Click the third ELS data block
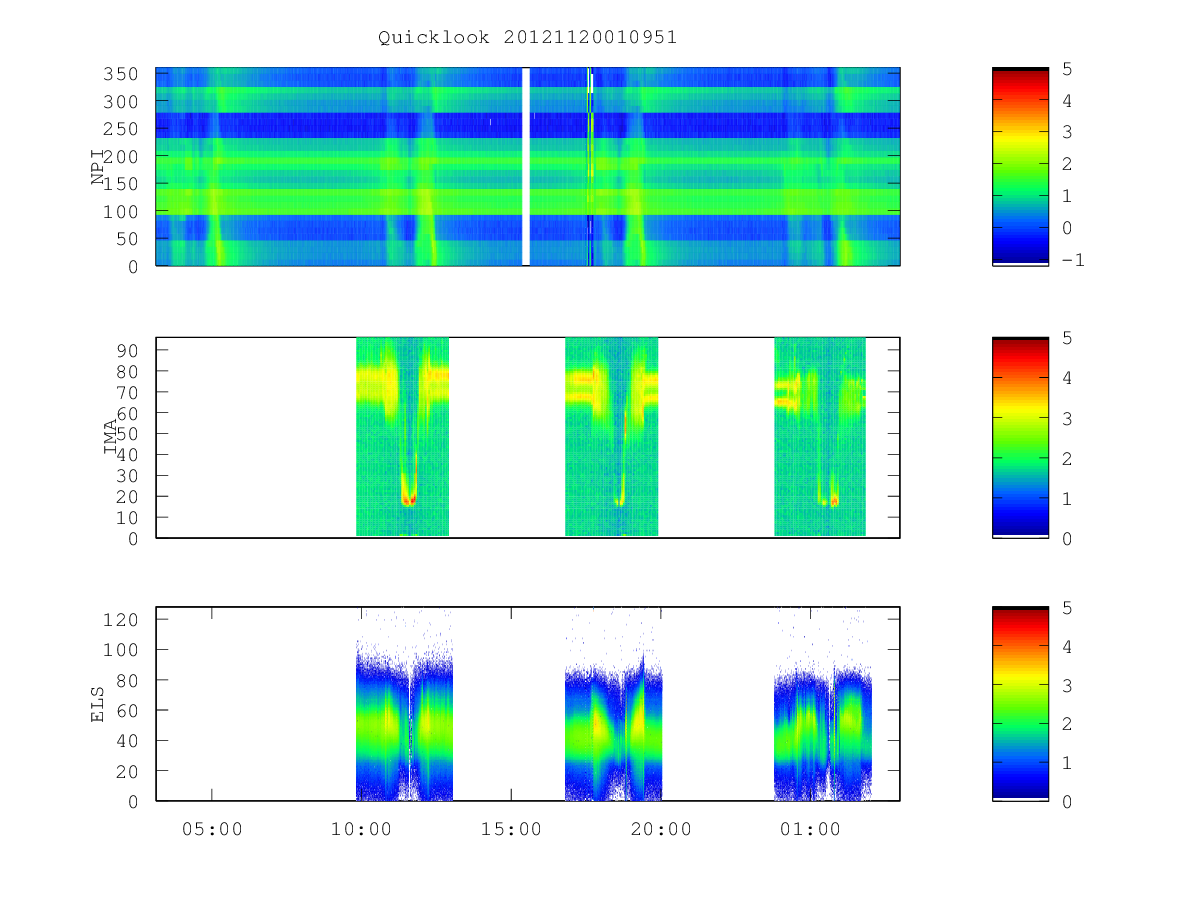 click(823, 704)
